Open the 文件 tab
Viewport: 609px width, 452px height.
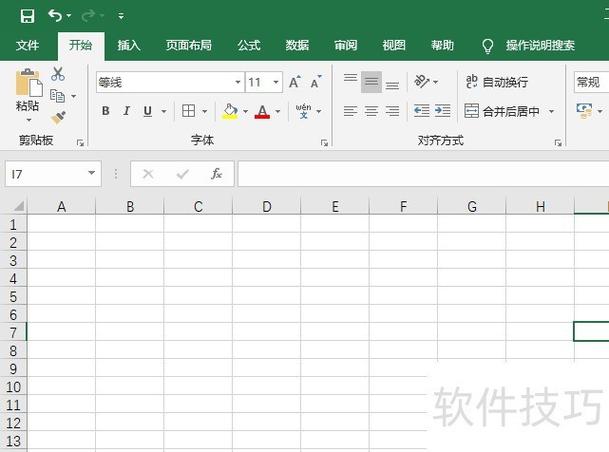[x=27, y=45]
